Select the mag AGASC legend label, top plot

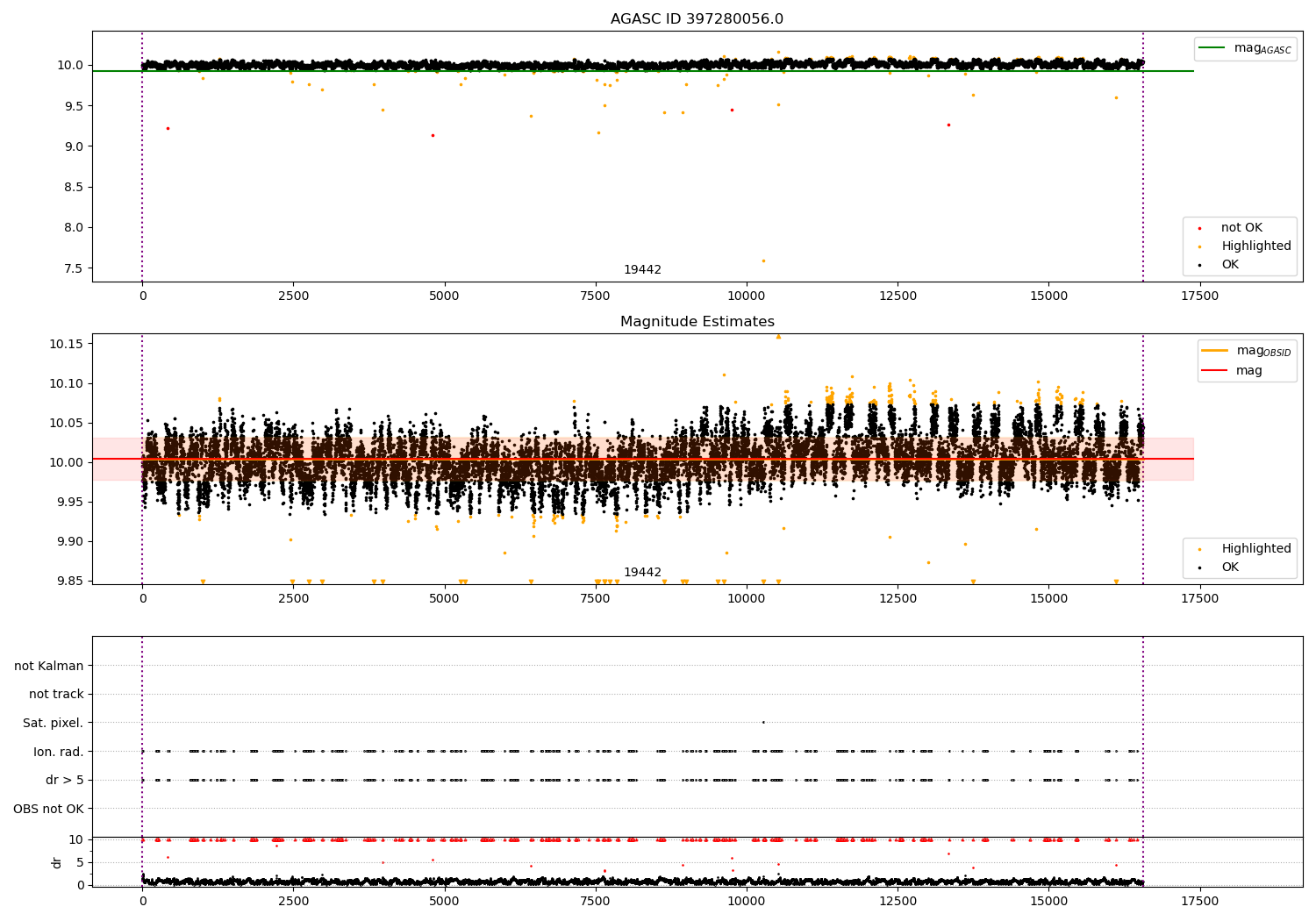(1262, 48)
